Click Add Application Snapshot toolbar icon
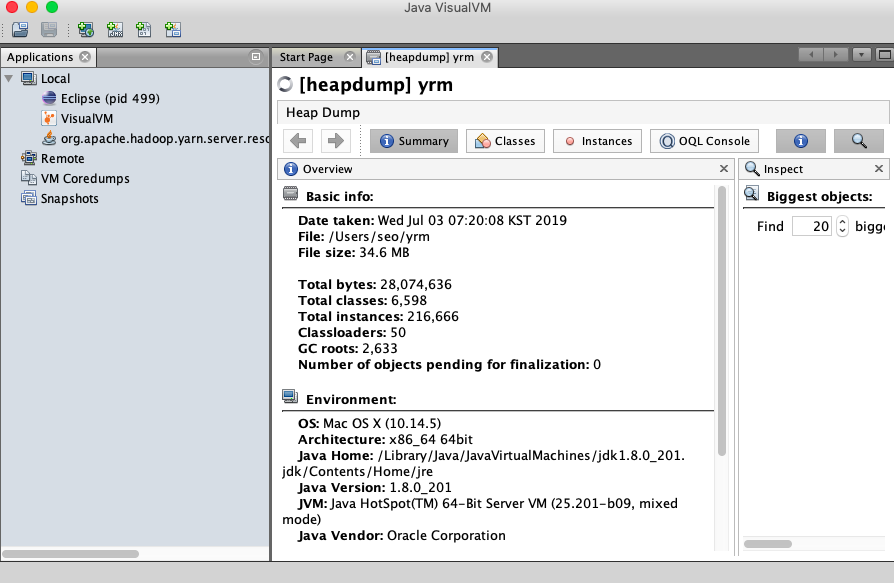894x583 pixels. 173,29
